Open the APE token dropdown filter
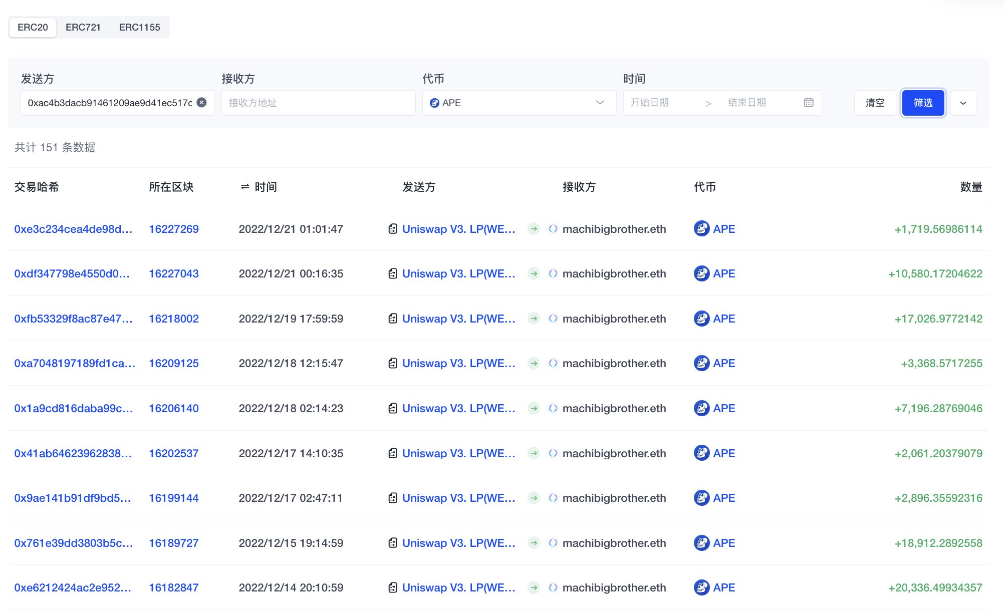This screenshot has height=612, width=1004. [x=518, y=103]
